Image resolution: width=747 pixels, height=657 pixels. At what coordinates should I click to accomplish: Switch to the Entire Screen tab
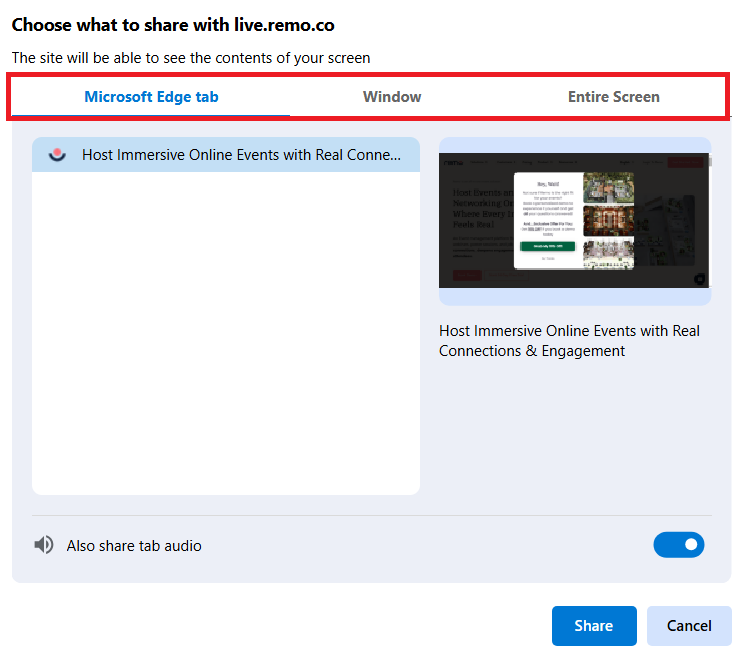pos(613,97)
